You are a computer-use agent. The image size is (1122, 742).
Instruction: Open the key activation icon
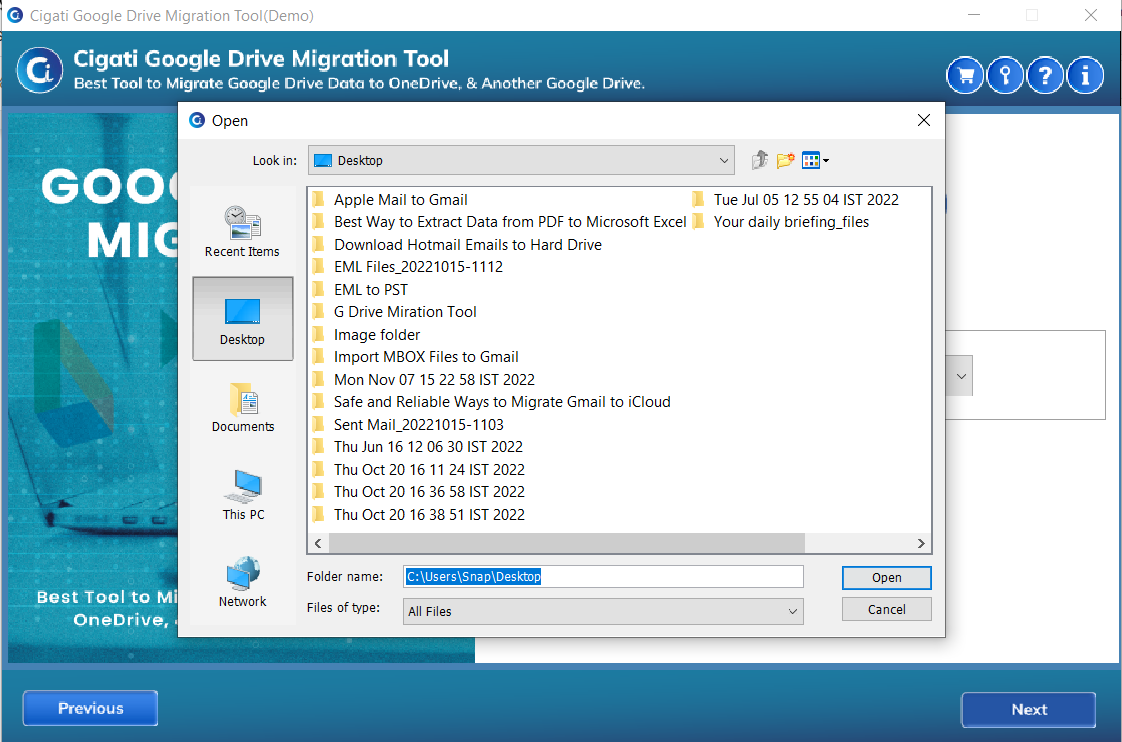1005,75
